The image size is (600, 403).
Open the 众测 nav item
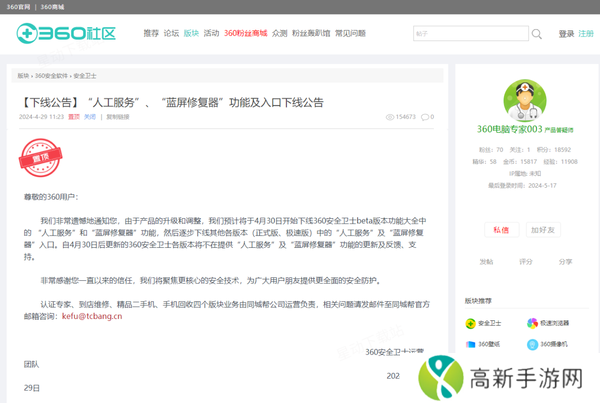tap(280, 33)
